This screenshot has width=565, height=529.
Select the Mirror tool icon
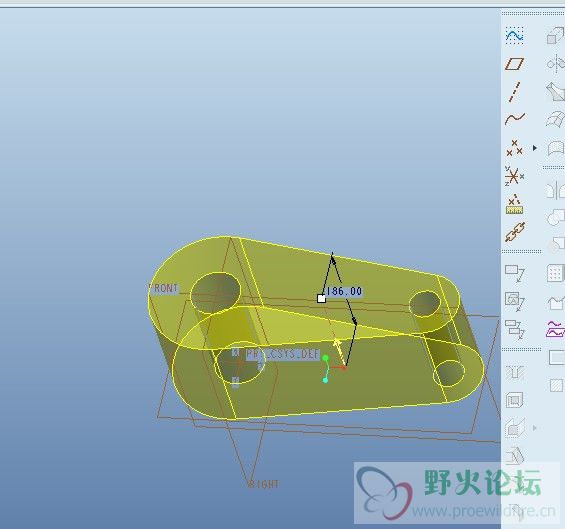(556, 64)
